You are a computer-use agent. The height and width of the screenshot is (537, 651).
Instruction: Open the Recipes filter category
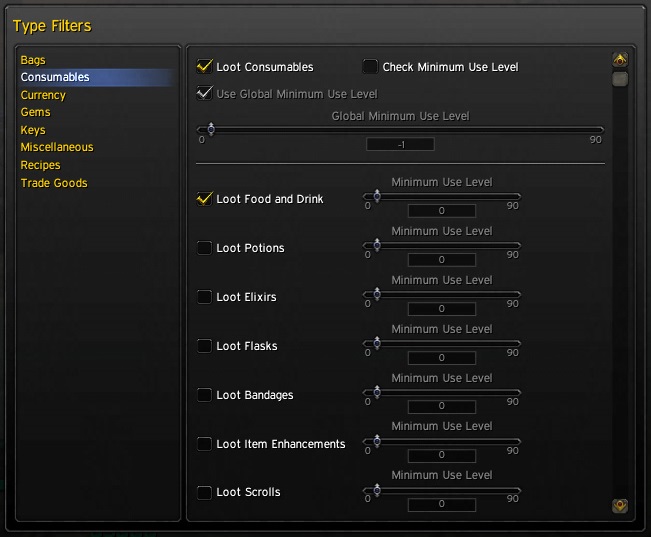[x=41, y=165]
